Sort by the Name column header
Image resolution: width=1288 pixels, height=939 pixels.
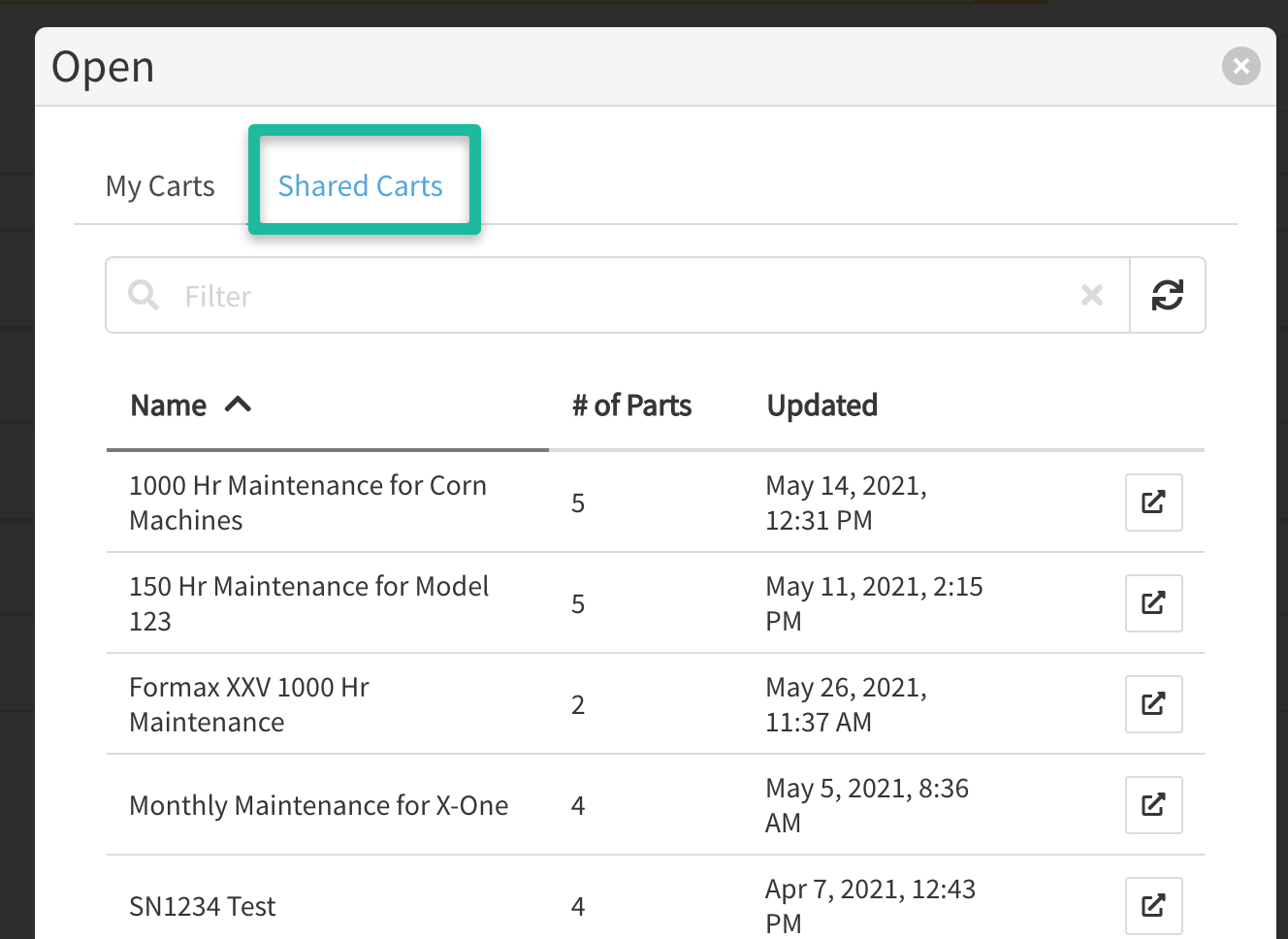point(169,405)
